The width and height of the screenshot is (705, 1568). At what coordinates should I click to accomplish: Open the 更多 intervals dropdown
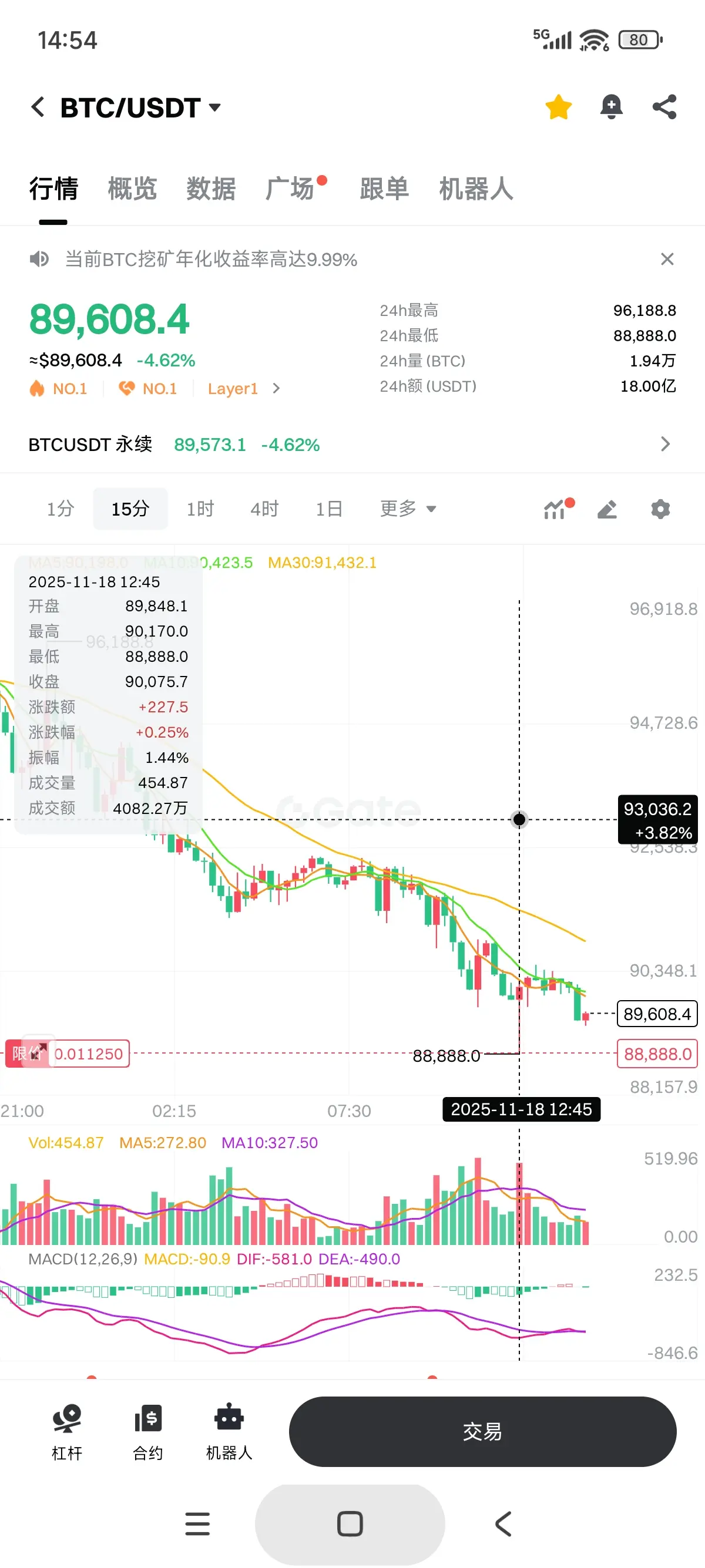click(408, 509)
